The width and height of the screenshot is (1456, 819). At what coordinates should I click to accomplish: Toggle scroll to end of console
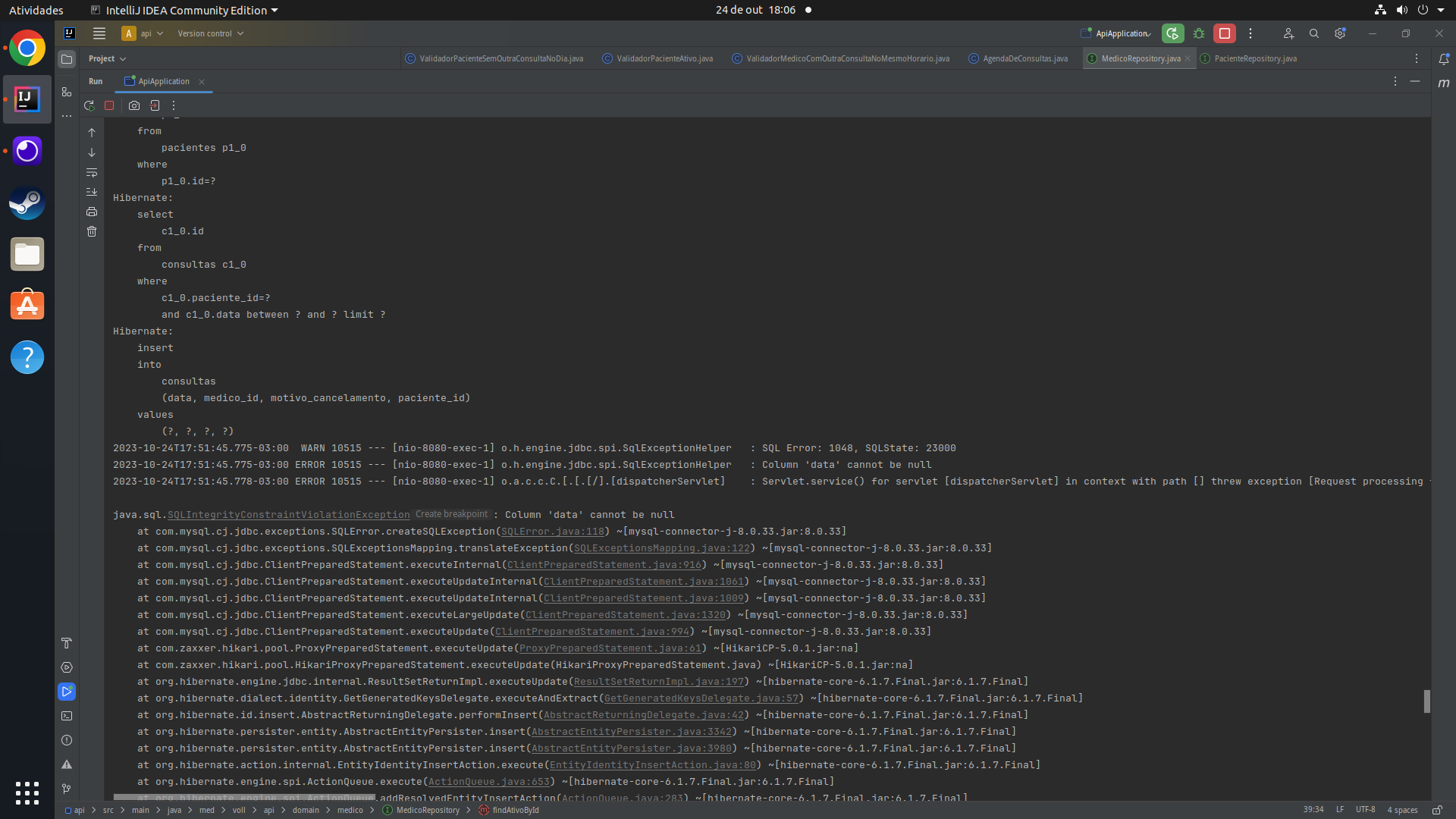click(x=92, y=192)
